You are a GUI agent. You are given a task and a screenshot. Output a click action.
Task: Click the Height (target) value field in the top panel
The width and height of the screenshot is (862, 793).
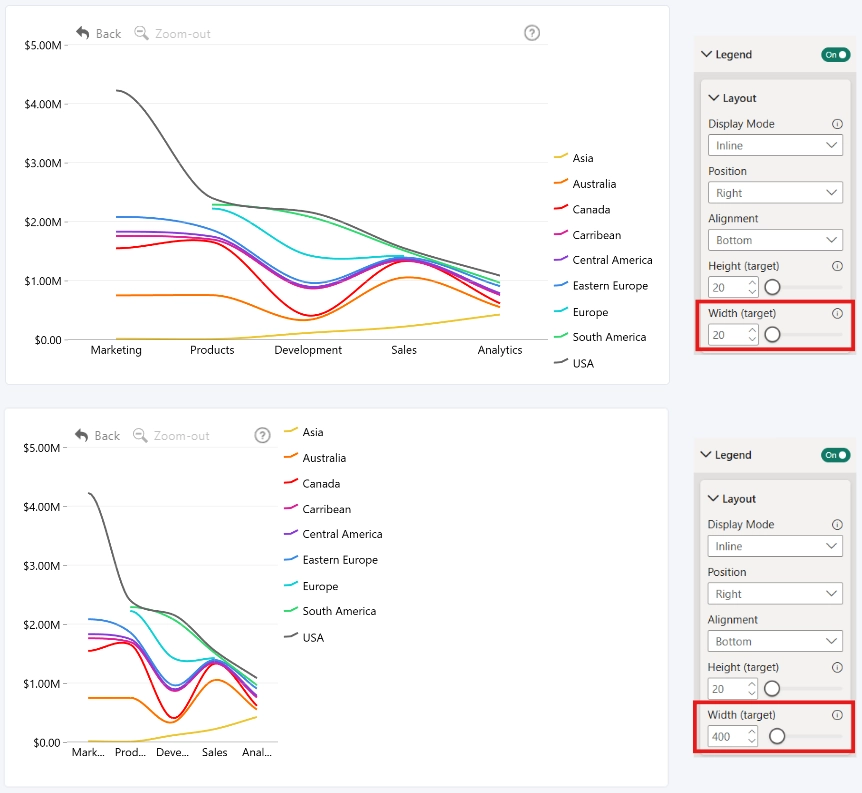[733, 287]
